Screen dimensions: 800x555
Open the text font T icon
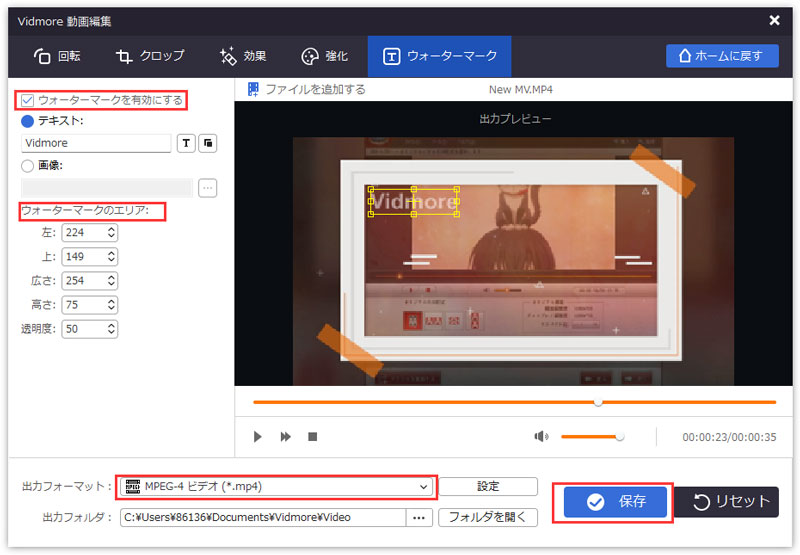[x=186, y=143]
